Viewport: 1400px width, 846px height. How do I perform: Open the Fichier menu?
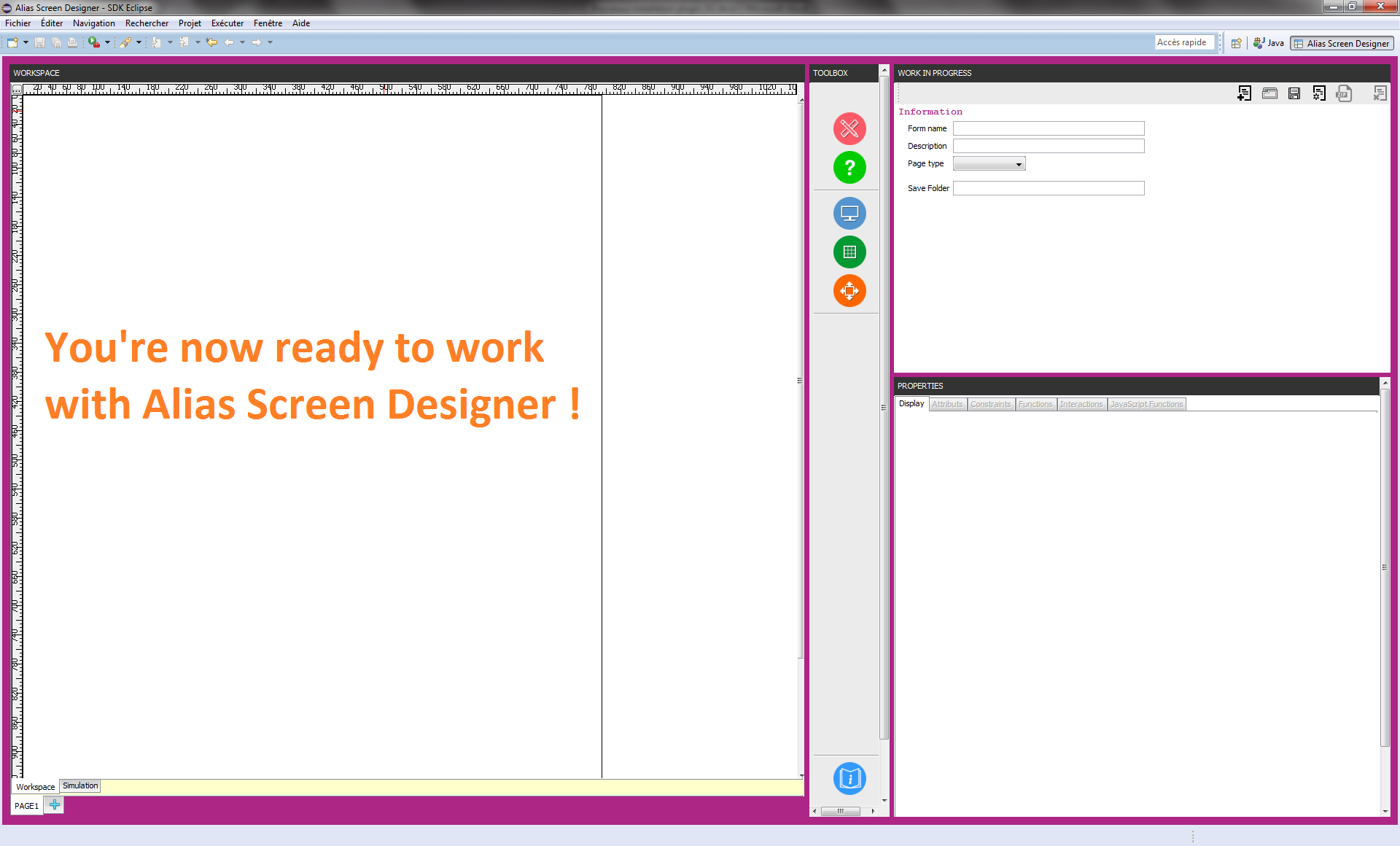(x=18, y=23)
